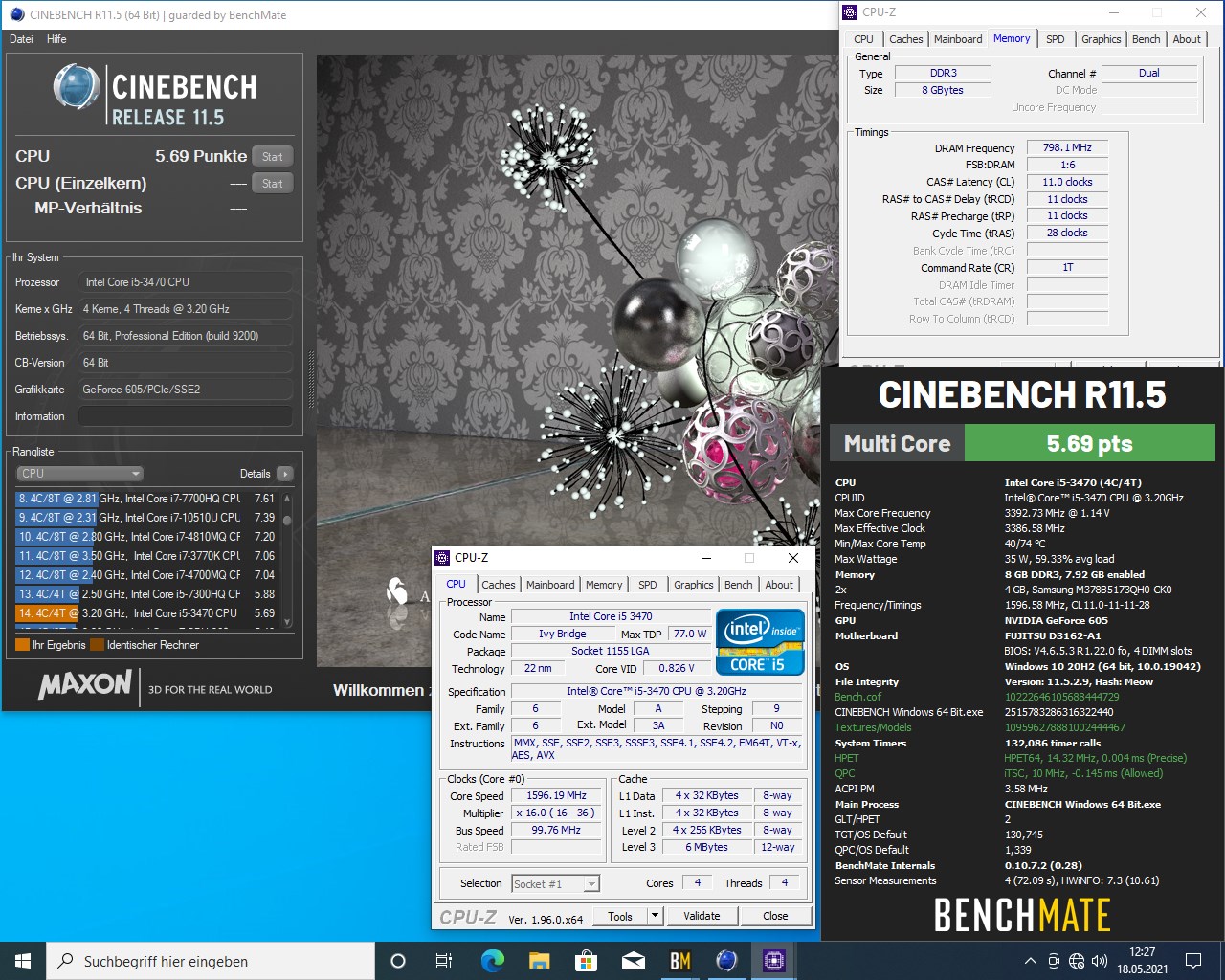The image size is (1225, 980).
Task: Click the Core Speed 1596.19 MHz value
Action: 556,796
